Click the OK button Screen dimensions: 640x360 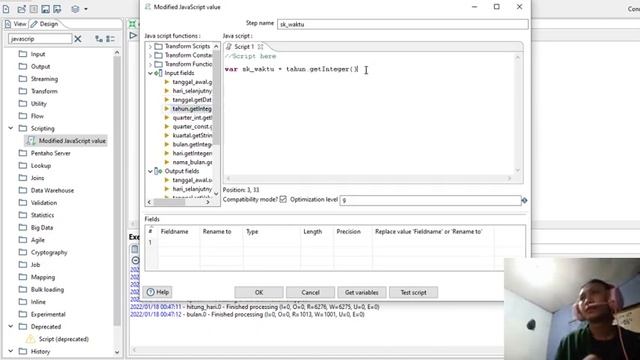pos(259,293)
